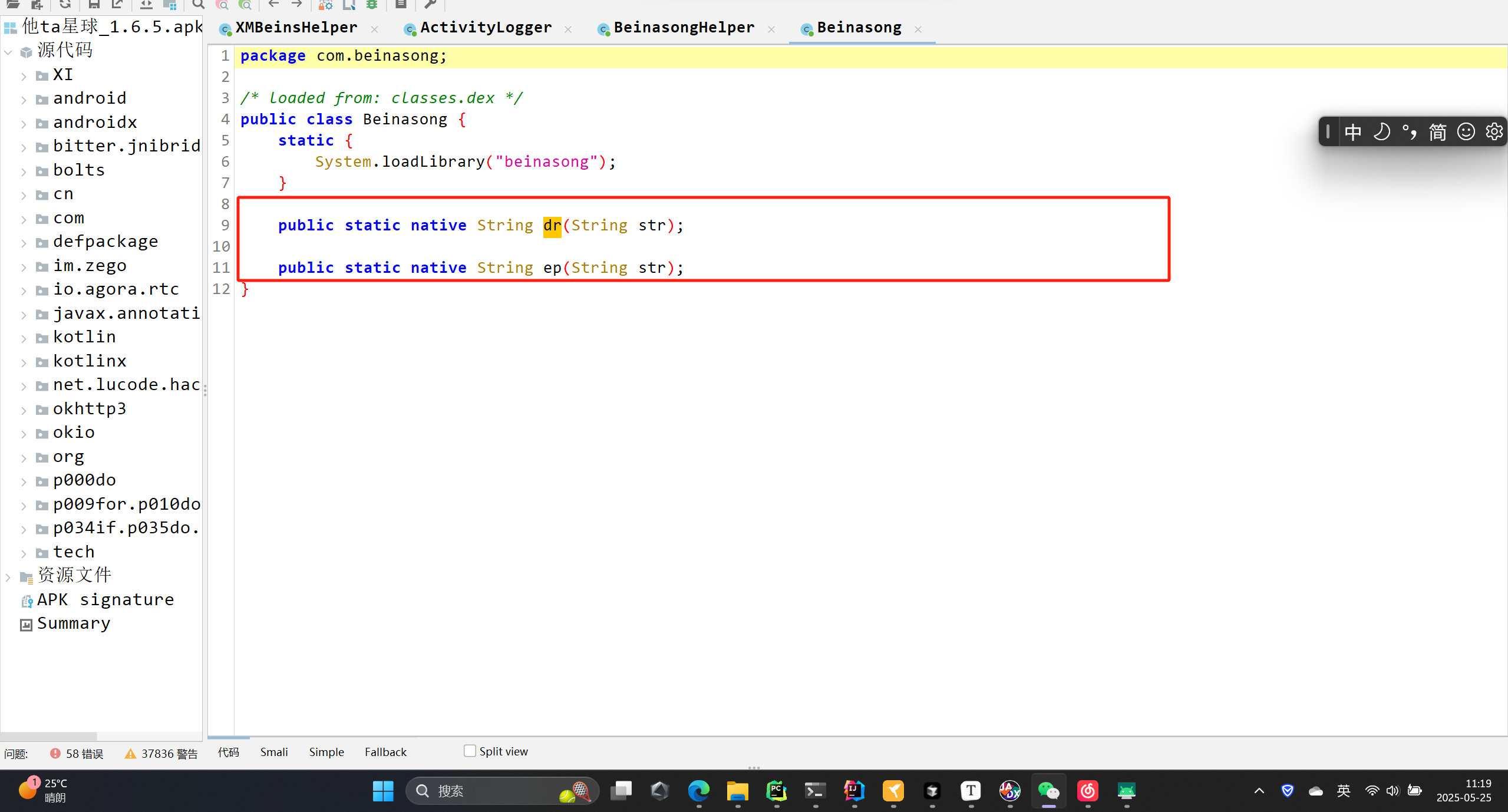Open the clock showing 11:19
This screenshot has width=1508, height=812.
coord(1464,790)
